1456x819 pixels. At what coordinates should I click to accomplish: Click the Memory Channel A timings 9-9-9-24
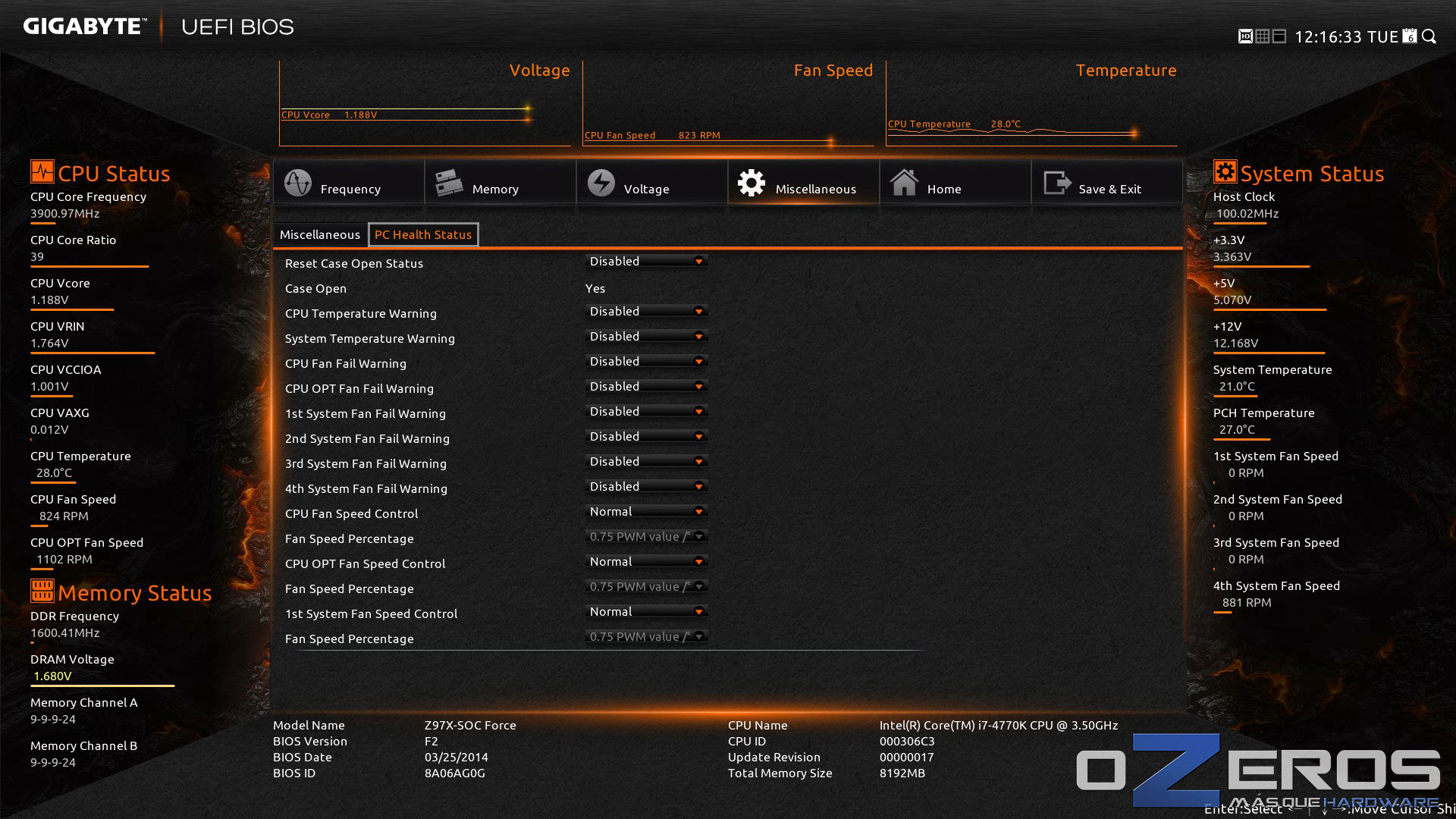coord(53,720)
